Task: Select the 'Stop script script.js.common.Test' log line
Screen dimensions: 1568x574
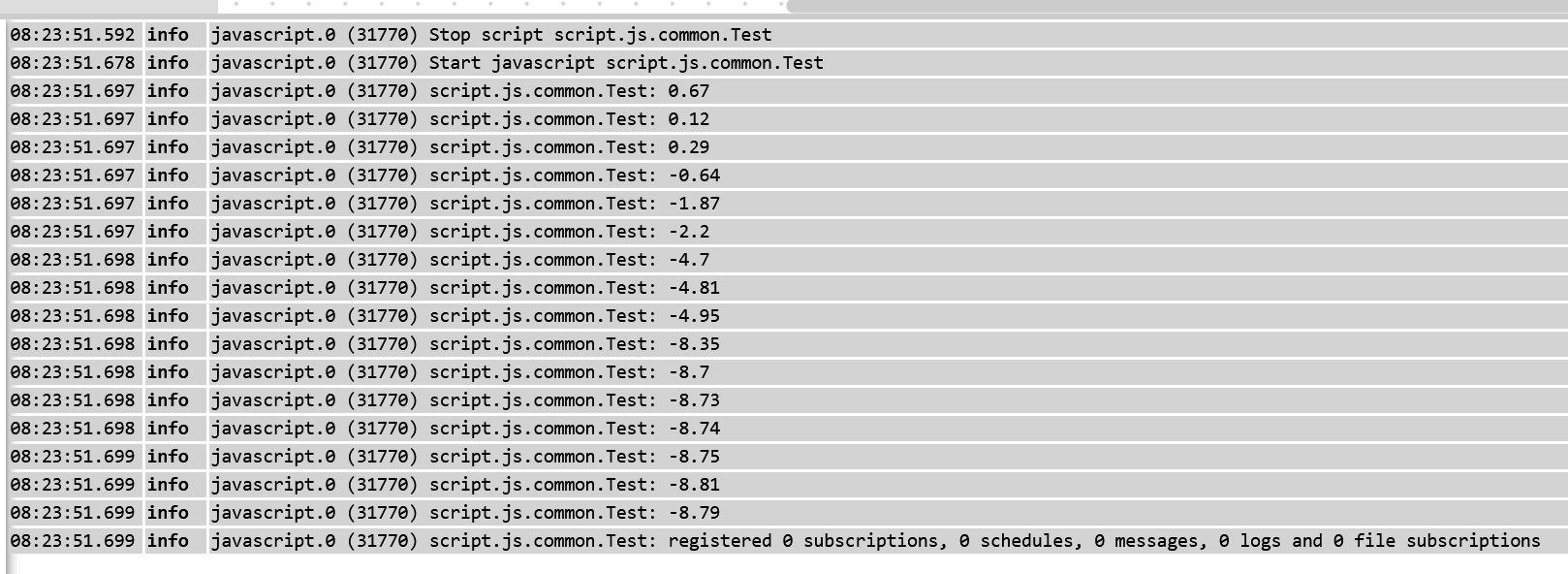Action: click(787, 35)
